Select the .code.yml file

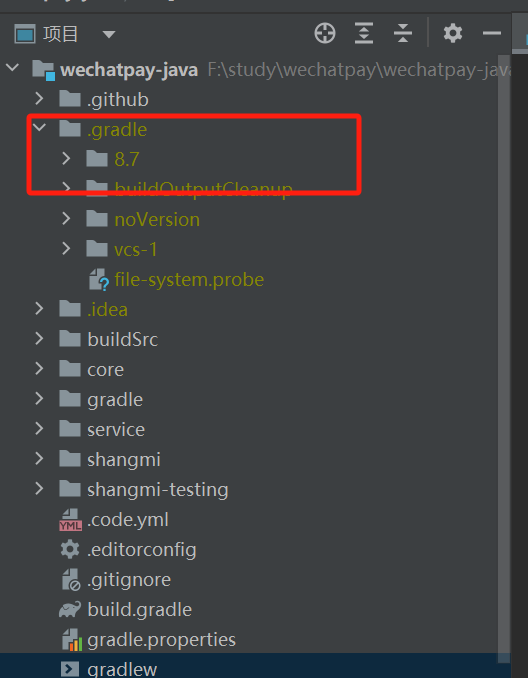coord(128,520)
